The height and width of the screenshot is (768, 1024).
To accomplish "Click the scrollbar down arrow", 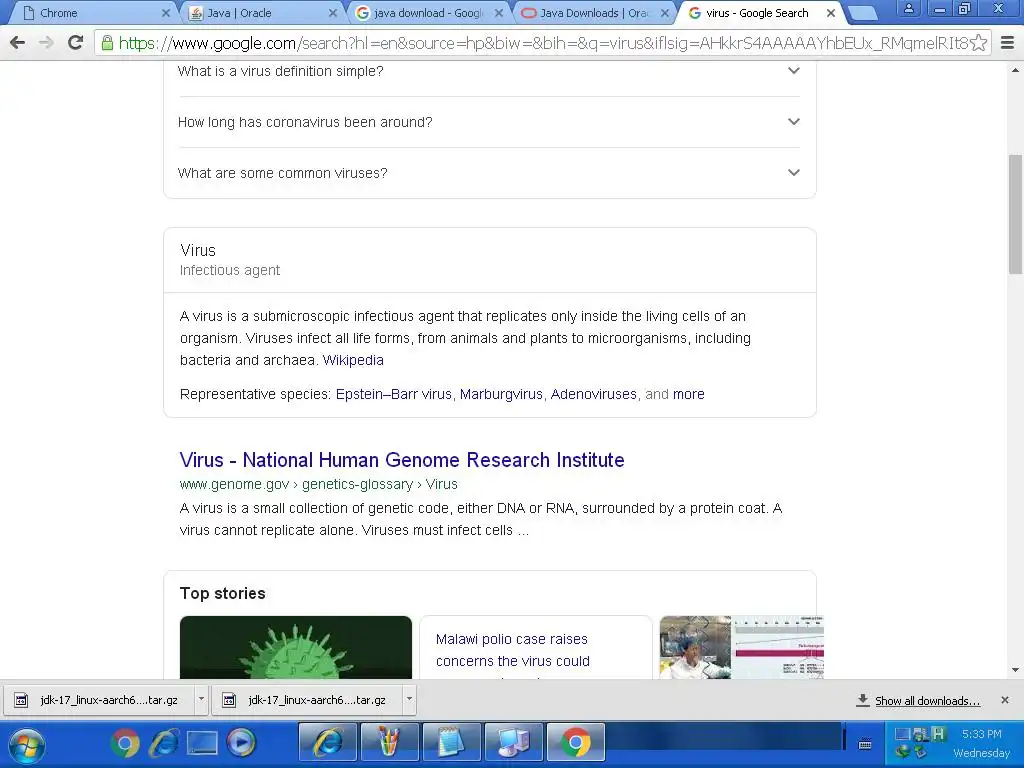I will 1016,670.
